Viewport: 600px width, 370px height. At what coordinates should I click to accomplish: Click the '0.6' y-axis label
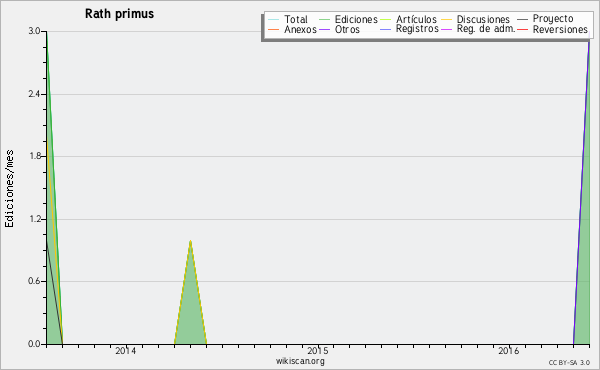click(34, 281)
